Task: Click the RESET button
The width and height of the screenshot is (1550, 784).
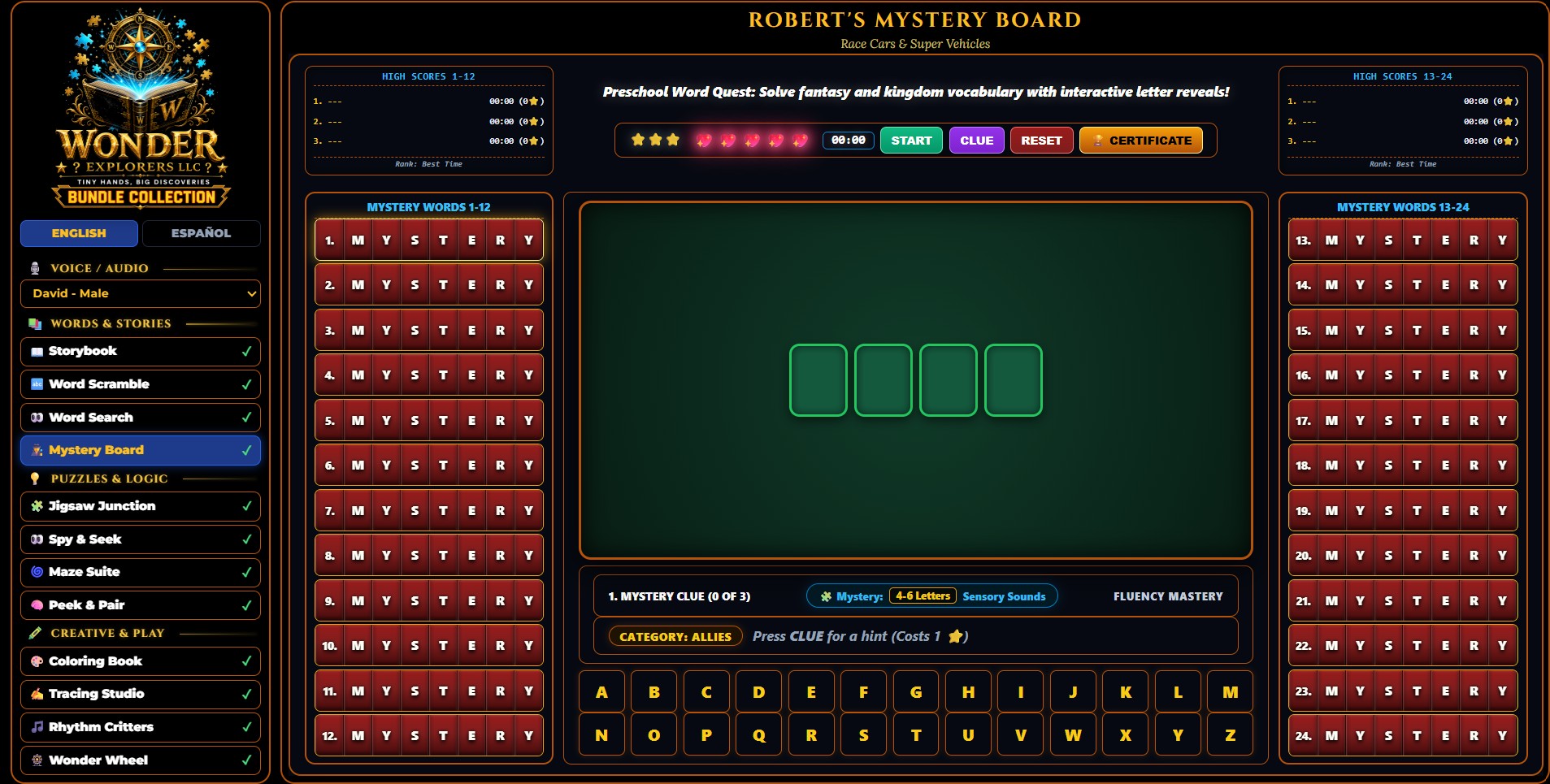Action: (x=1041, y=141)
